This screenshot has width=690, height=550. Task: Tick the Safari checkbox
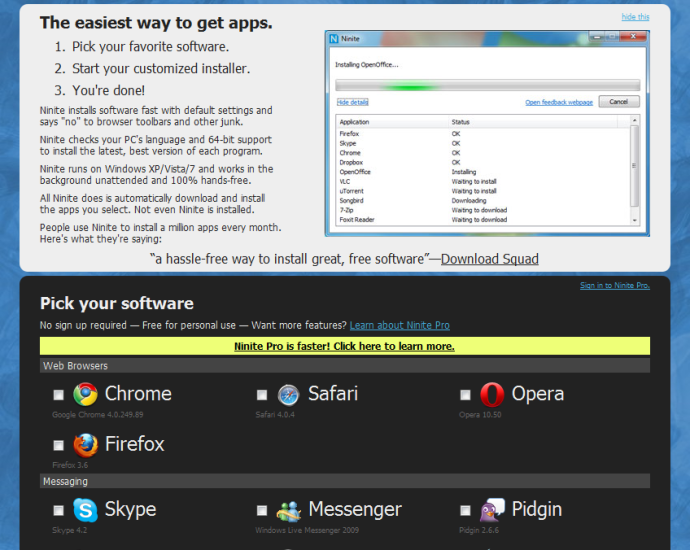point(262,395)
